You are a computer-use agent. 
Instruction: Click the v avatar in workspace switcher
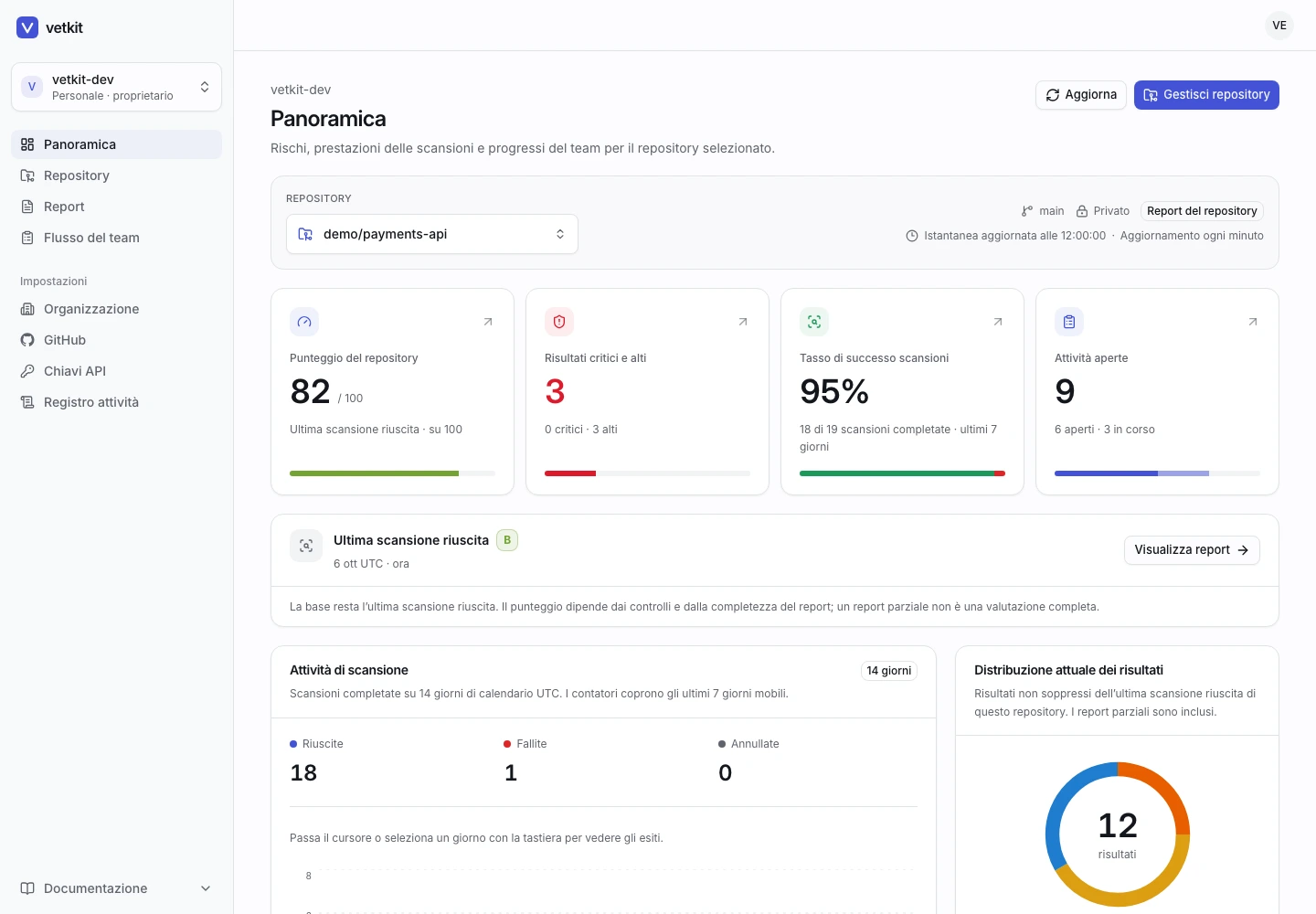[32, 87]
